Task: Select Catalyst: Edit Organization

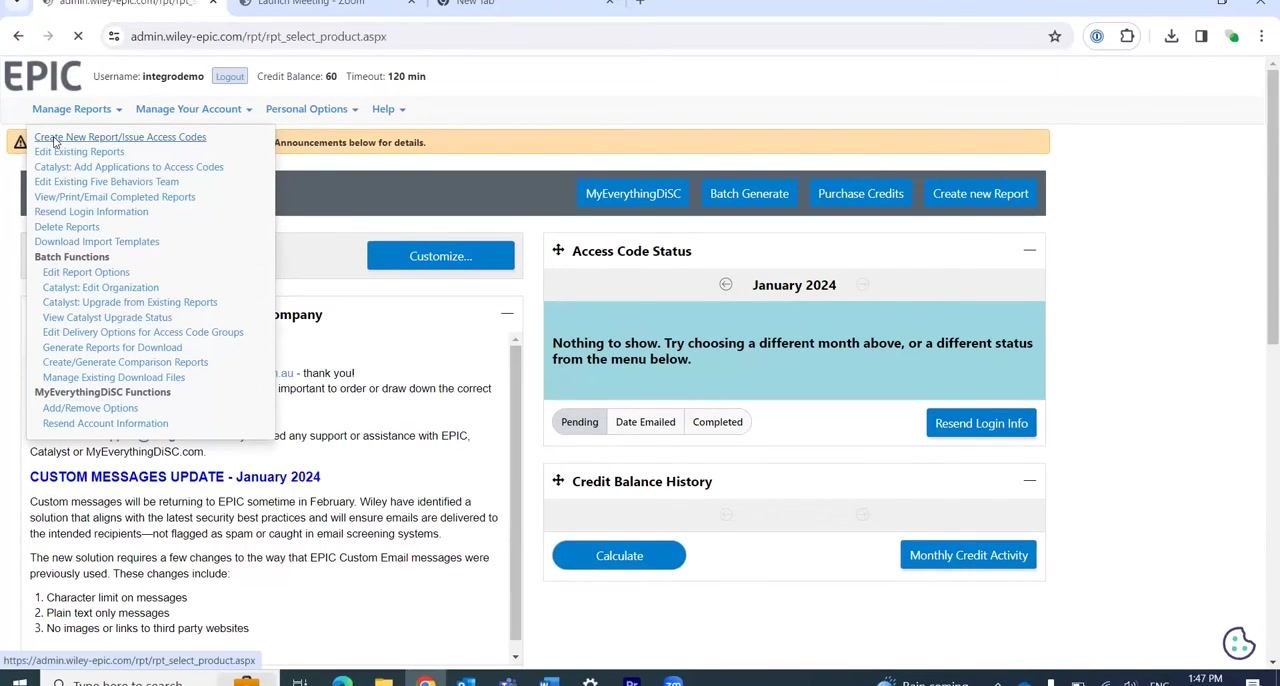Action: [x=101, y=287]
